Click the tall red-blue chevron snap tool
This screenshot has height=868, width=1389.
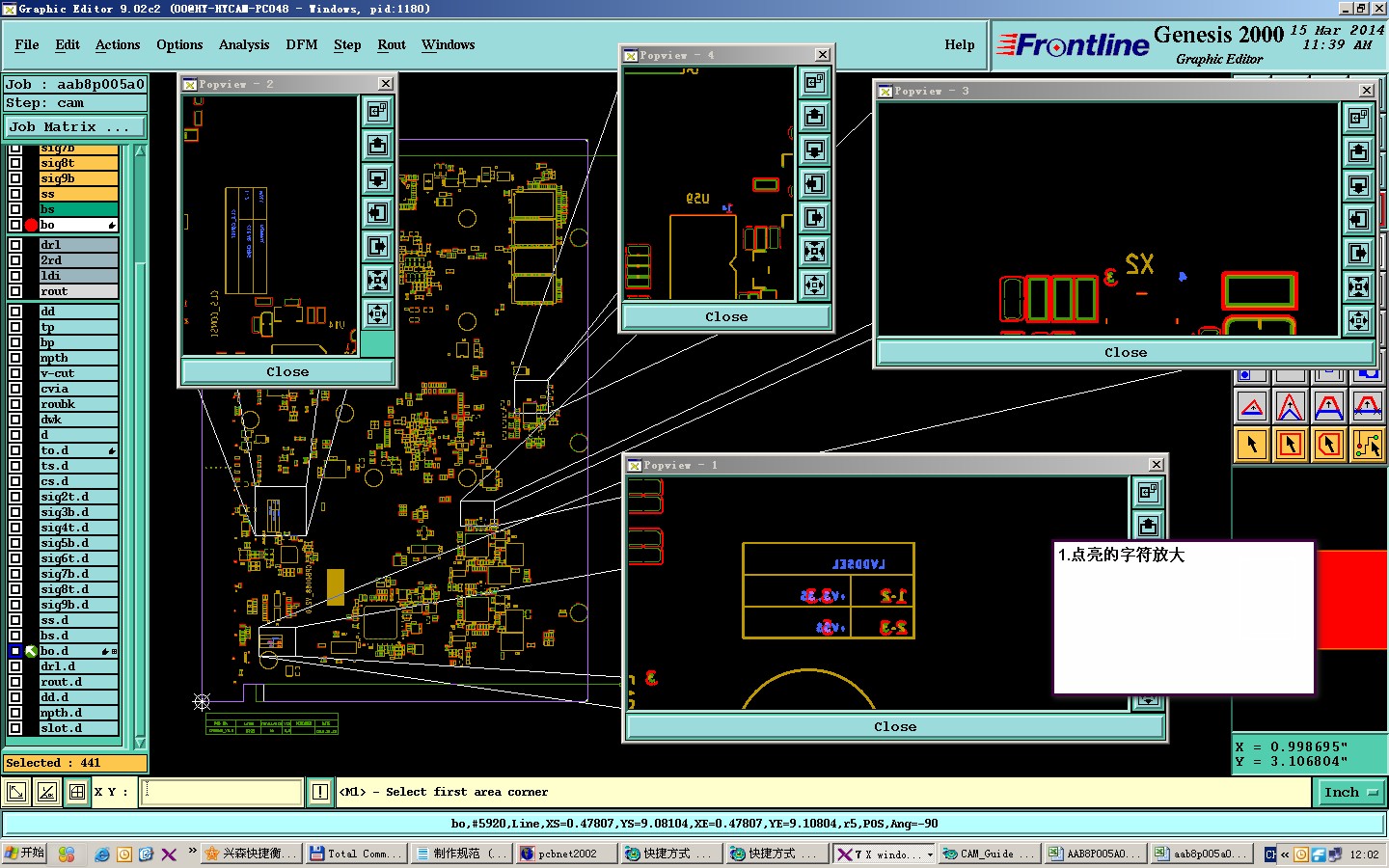click(1291, 407)
